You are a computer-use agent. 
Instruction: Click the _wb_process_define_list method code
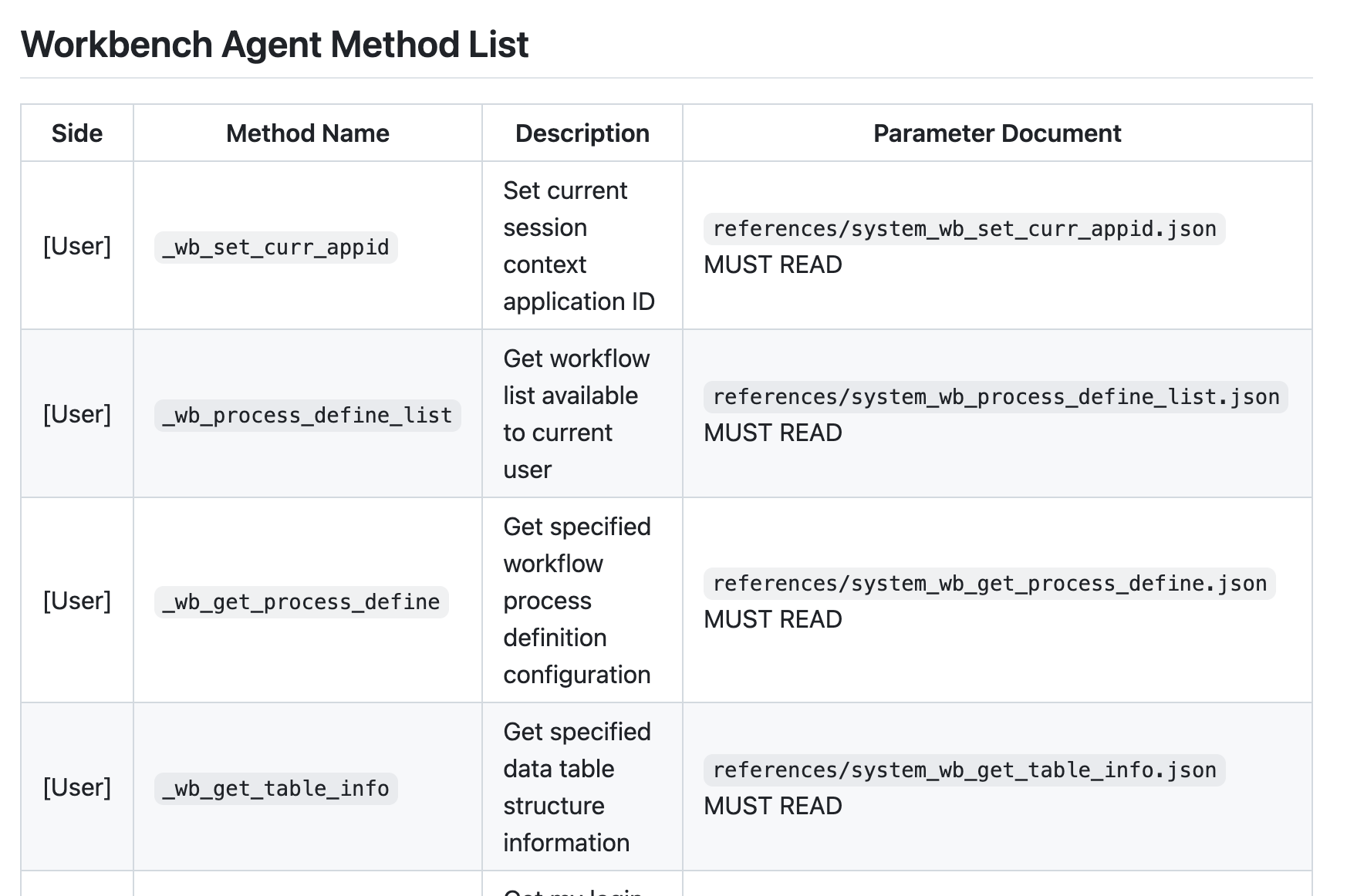(308, 415)
